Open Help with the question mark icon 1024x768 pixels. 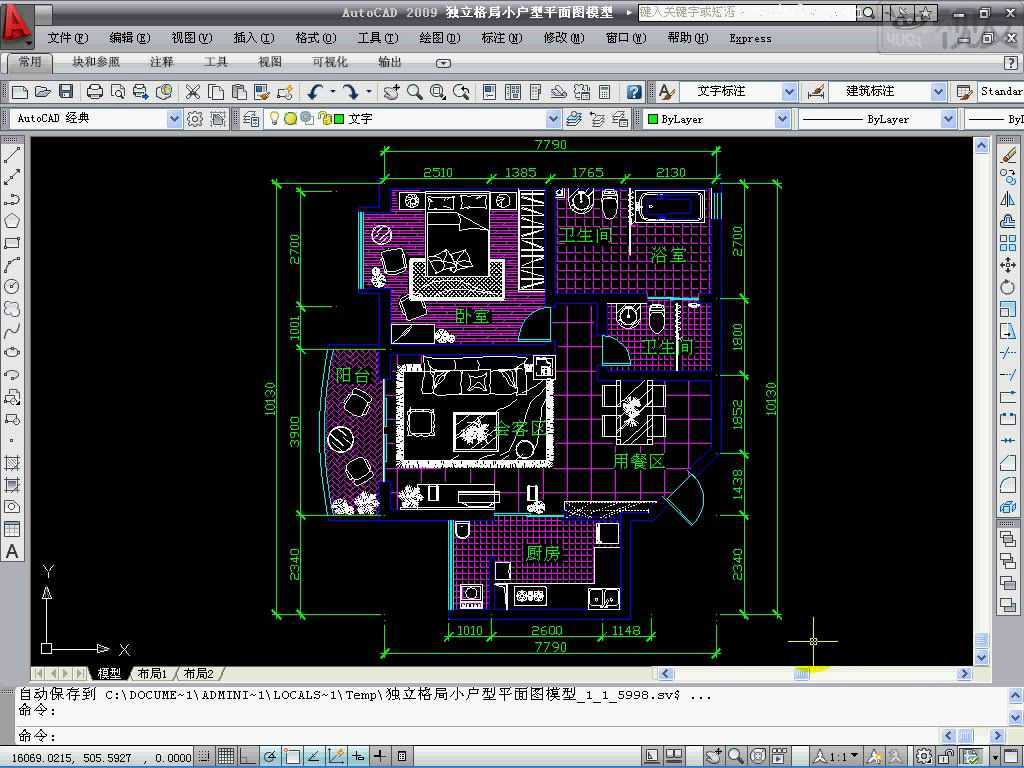tap(633, 92)
